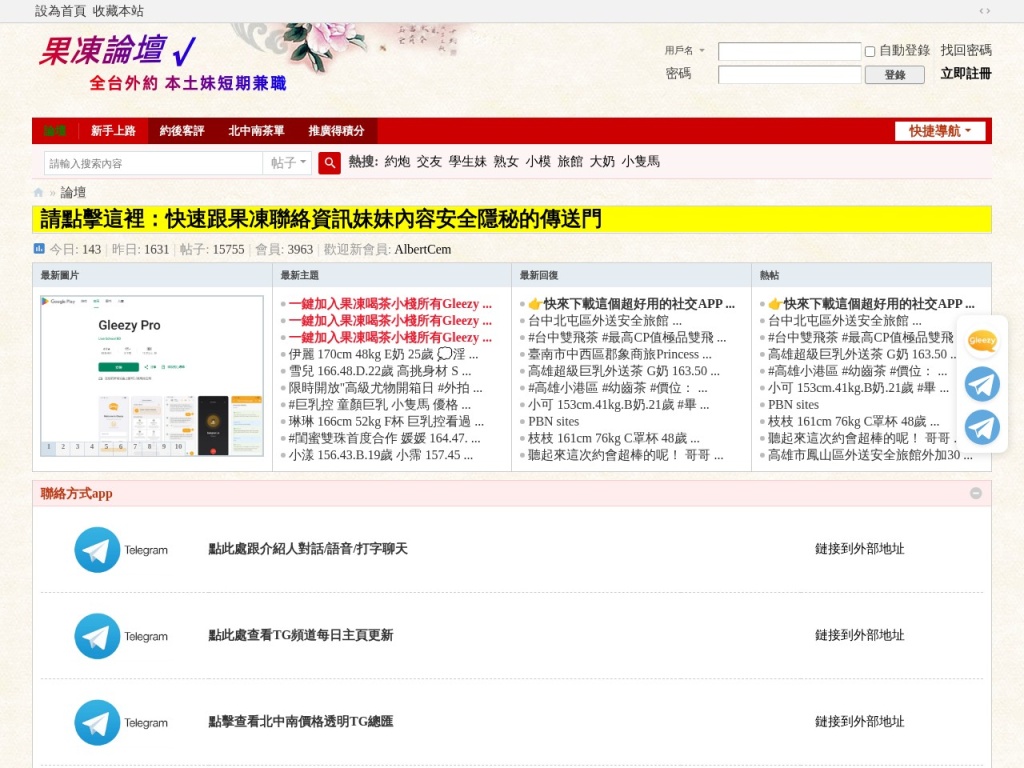Click the statistics chart icon beside 今日
Screen dimensions: 1024x768
tap(39, 249)
